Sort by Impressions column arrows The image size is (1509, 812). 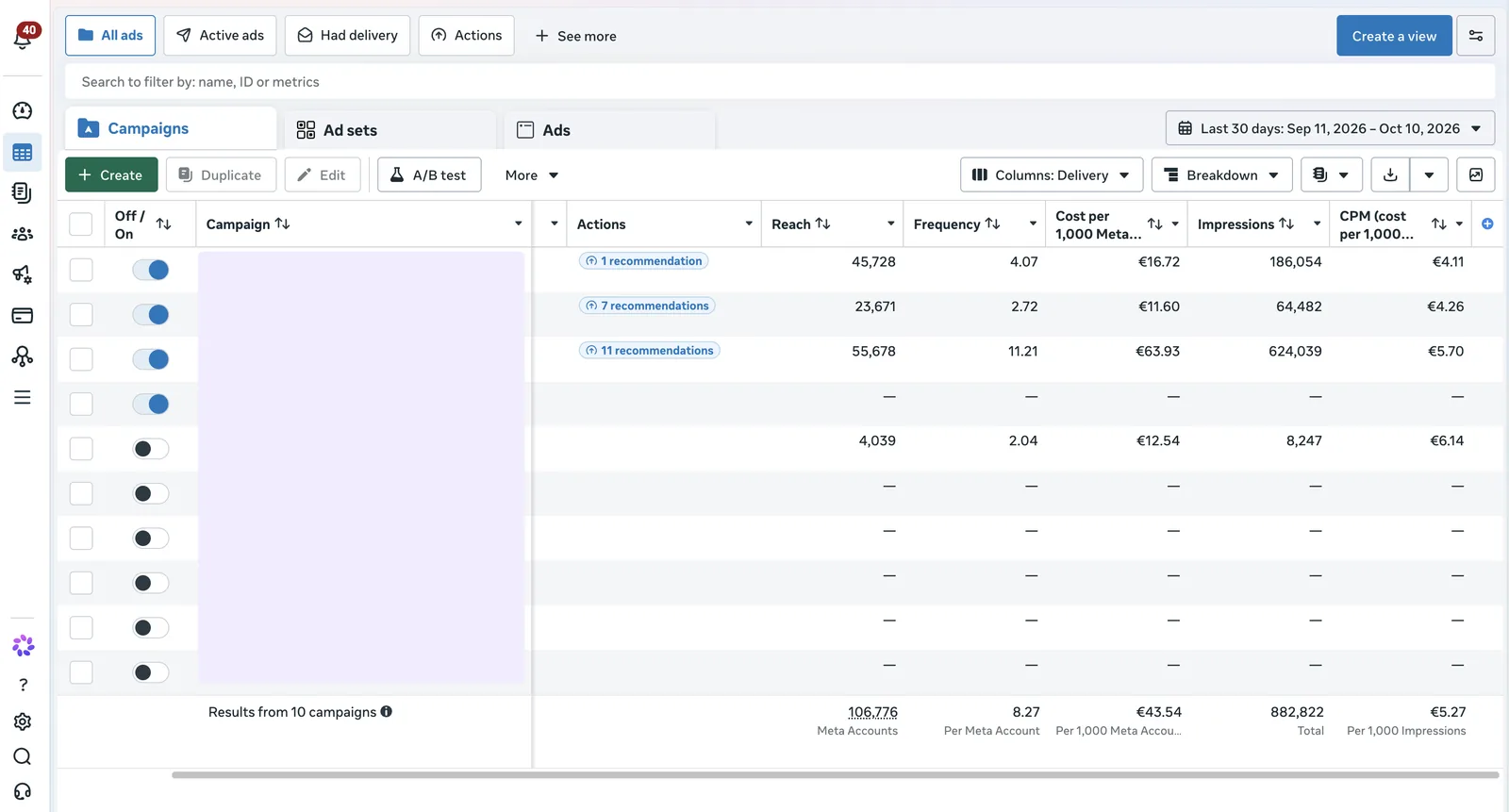click(1286, 224)
